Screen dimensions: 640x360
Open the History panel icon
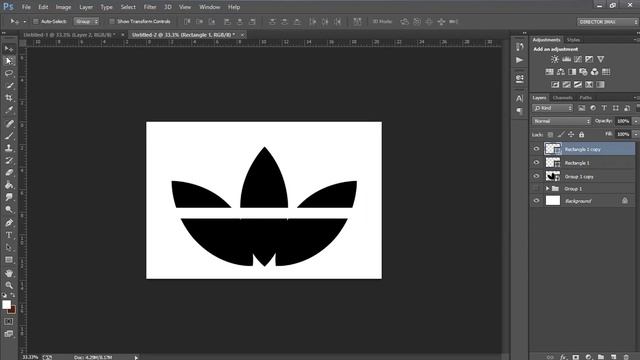pos(520,47)
